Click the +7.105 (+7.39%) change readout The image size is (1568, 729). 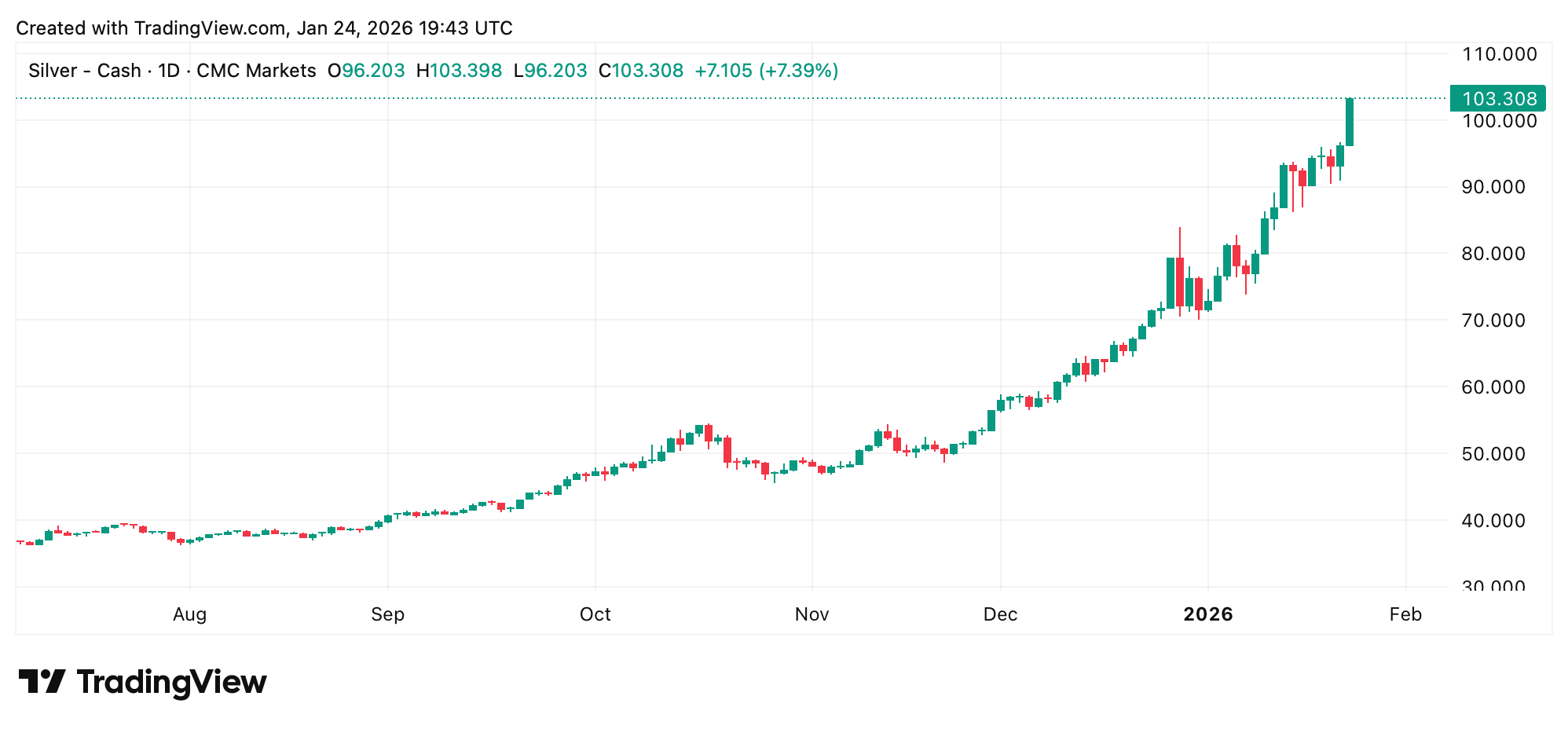766,71
